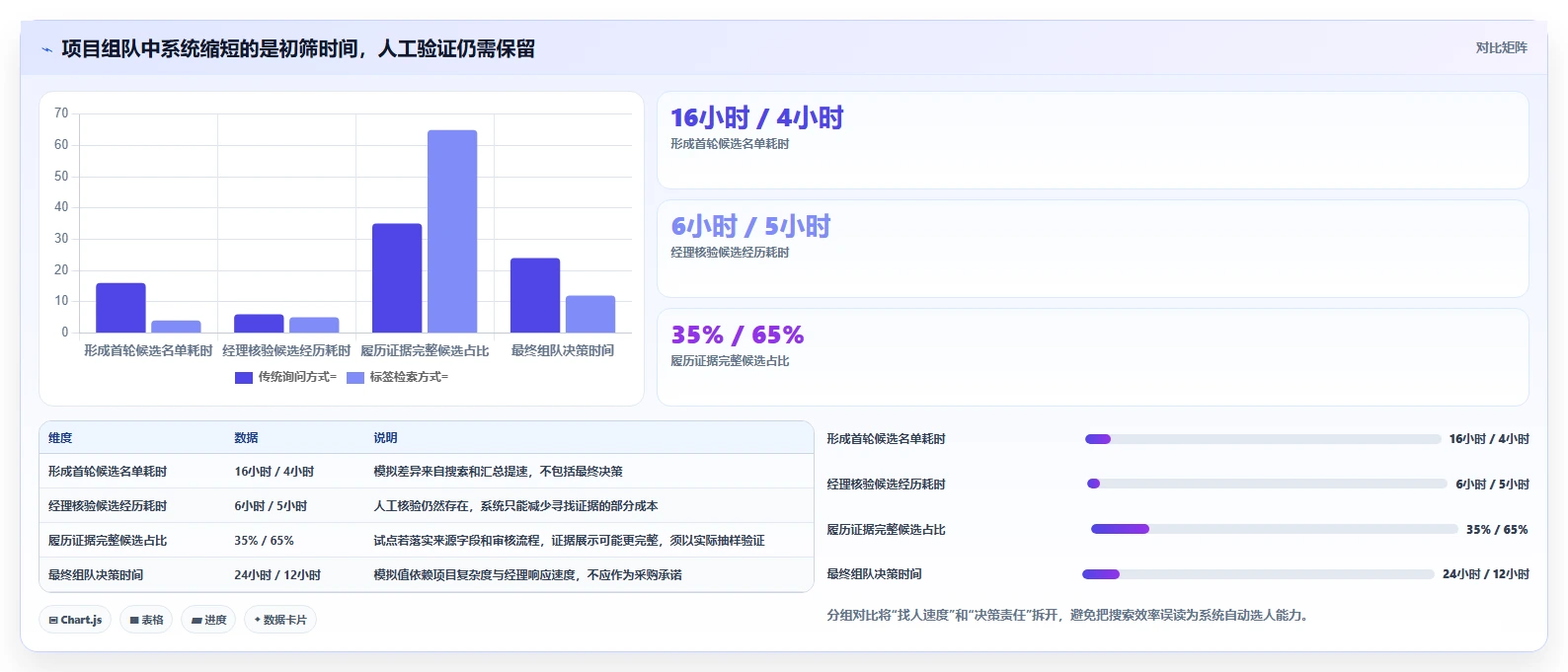This screenshot has height=672, width=1568.
Task: Click the 维度 column header
Action: (x=60, y=438)
